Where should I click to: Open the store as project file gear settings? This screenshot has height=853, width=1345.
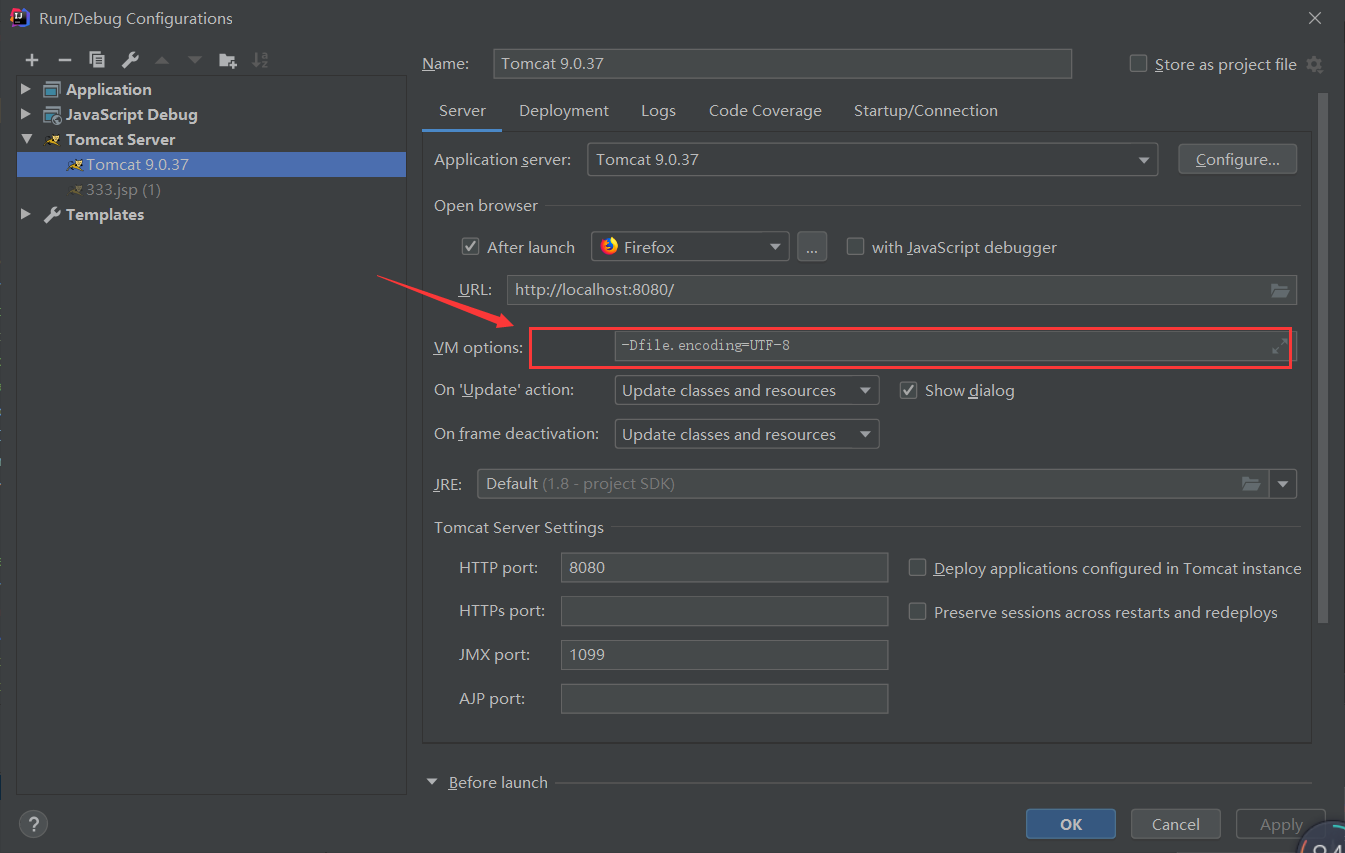point(1314,64)
